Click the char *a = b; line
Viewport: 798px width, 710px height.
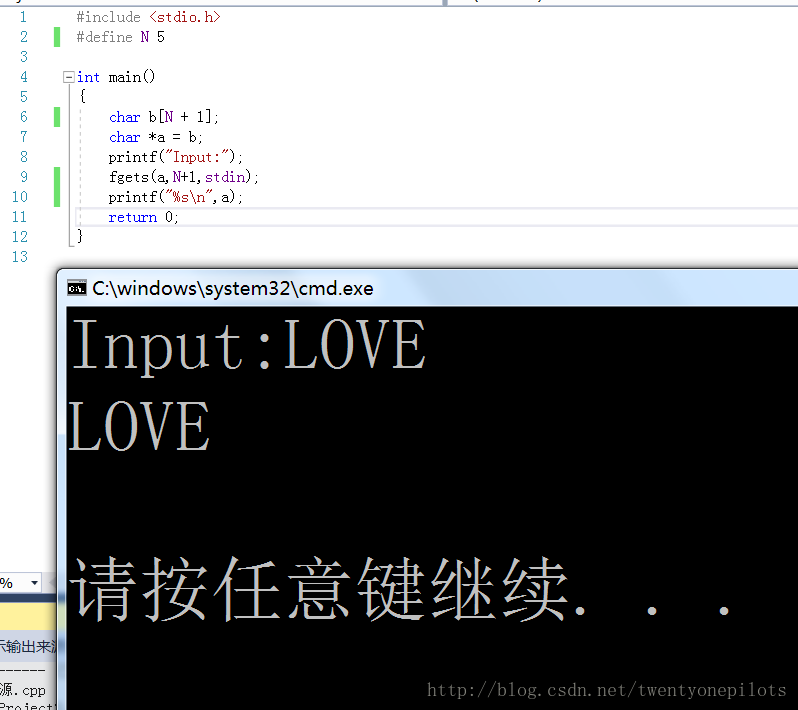pyautogui.click(x=156, y=137)
